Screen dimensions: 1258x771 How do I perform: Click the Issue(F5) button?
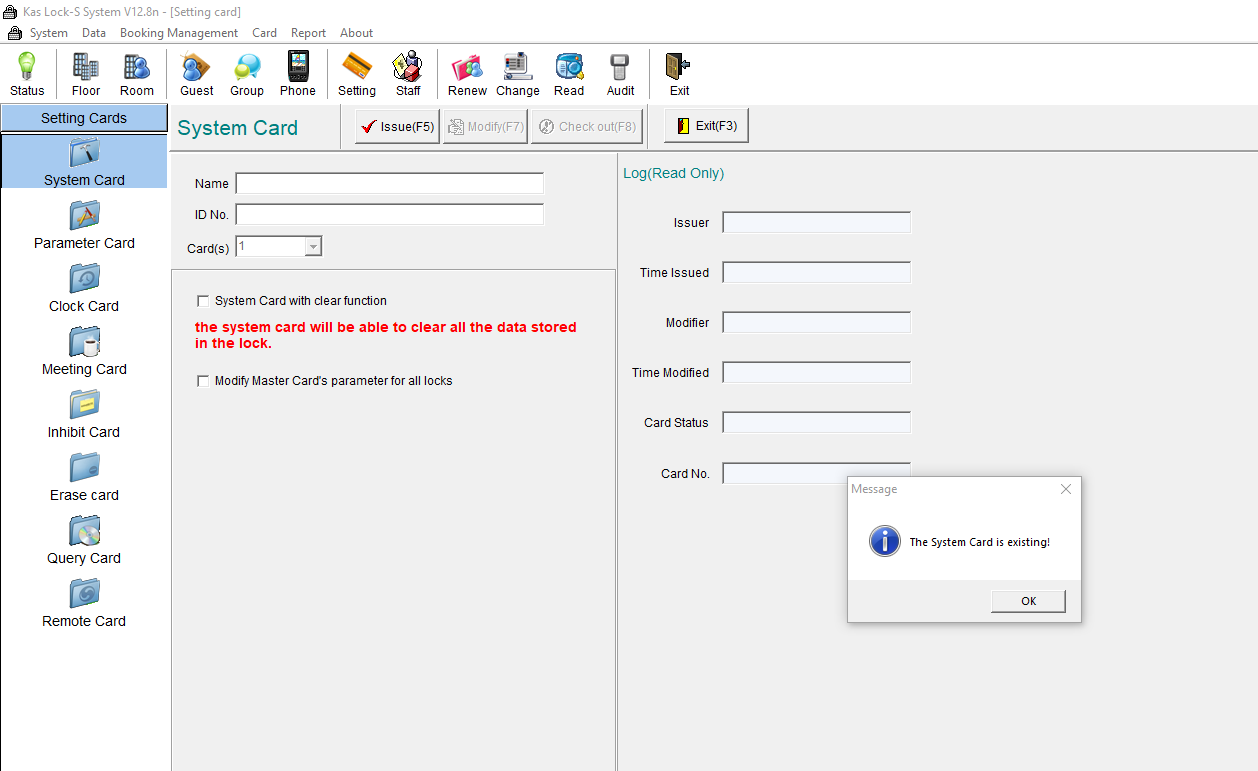coord(398,127)
